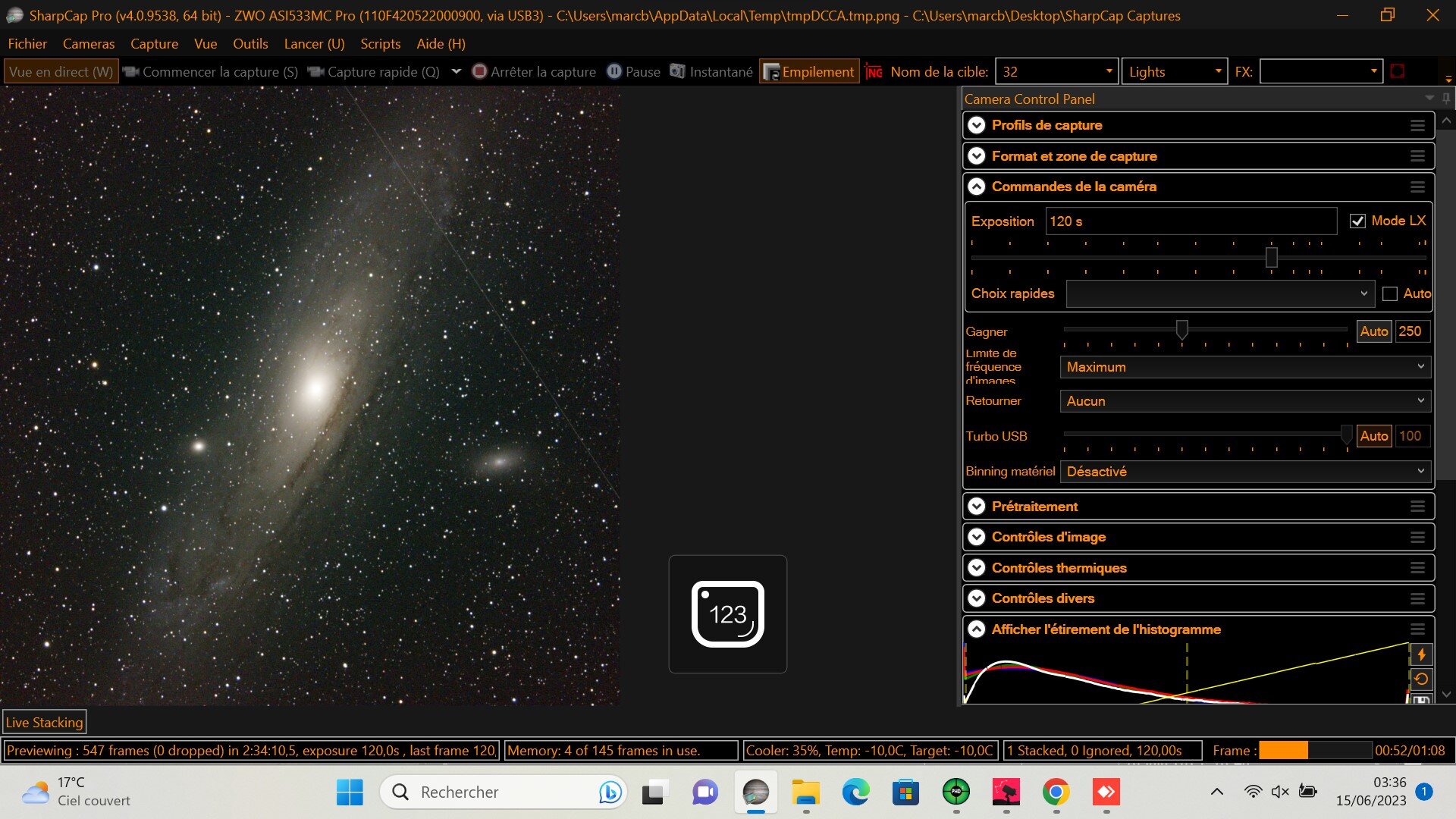Click the Gagner gain slider handle
The height and width of the screenshot is (819, 1456).
(1181, 330)
